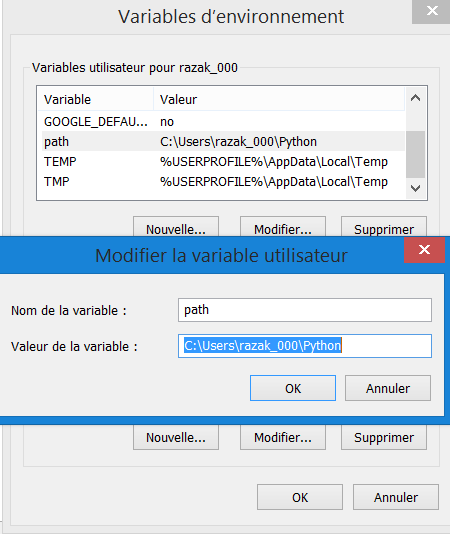Screen dimensions: 450x534
Task: Cancel the edit with the dialog's Annuler button
Action: point(388,388)
